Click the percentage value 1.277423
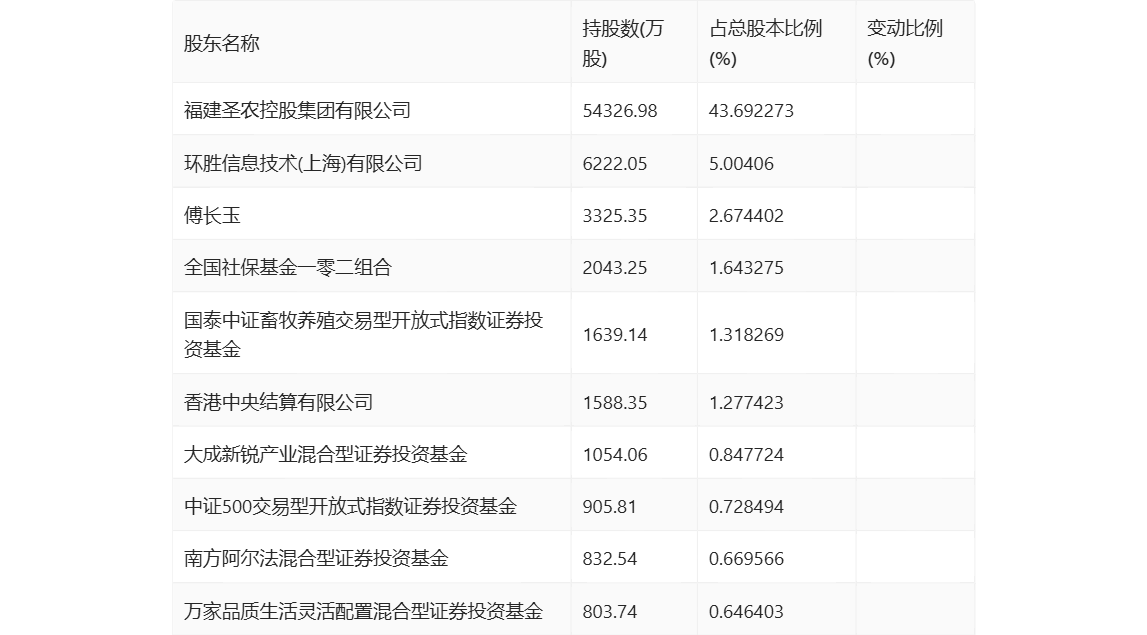The height and width of the screenshot is (635, 1147). coord(746,403)
